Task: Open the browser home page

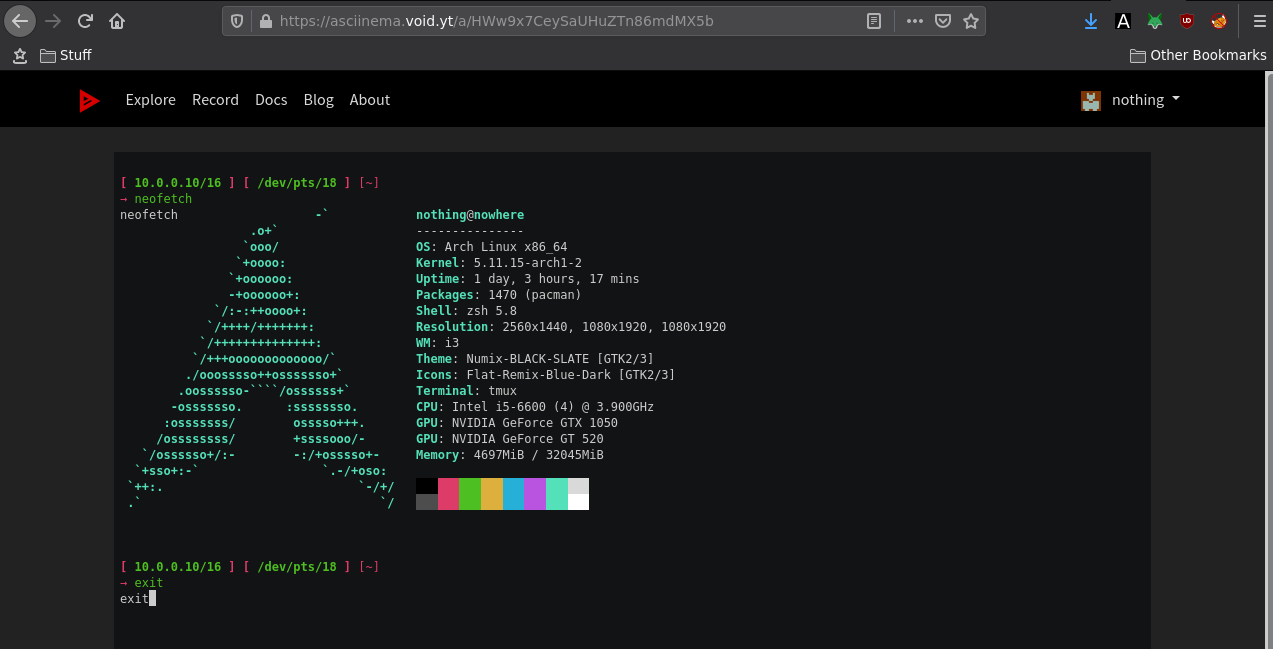Action: coord(117,20)
